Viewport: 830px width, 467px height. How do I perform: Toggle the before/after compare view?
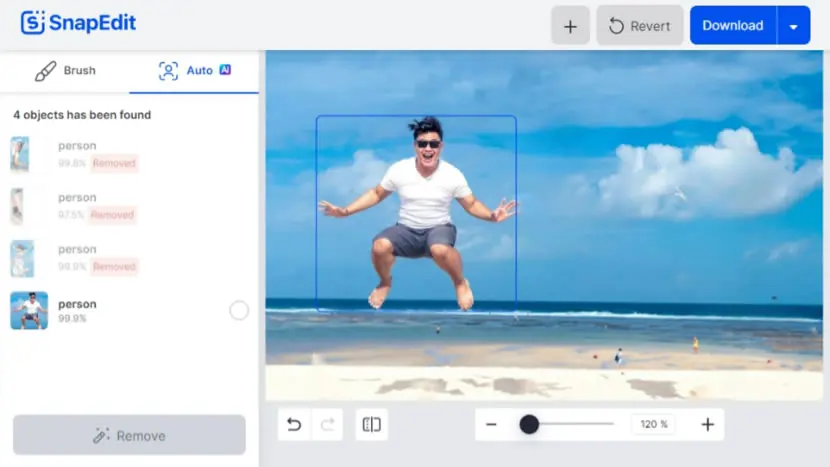372,424
